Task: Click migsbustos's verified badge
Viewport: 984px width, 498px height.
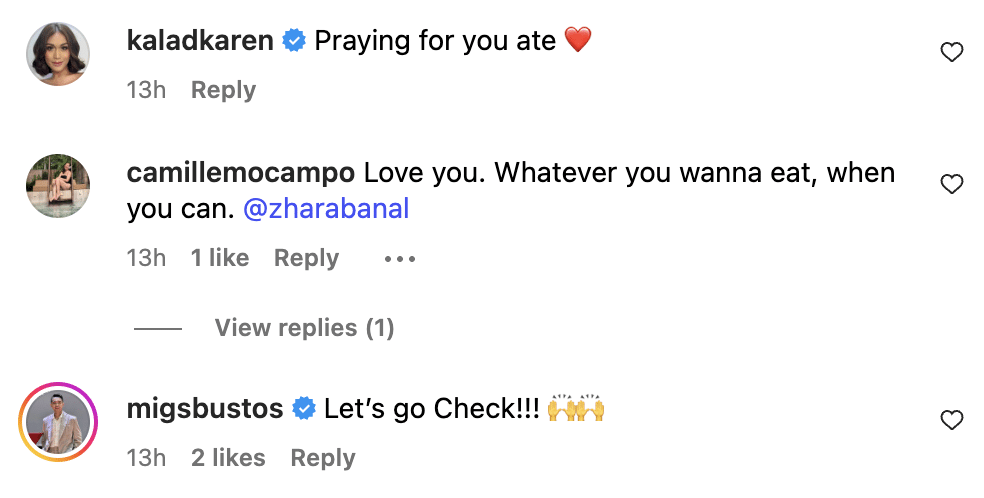Action: pos(304,409)
